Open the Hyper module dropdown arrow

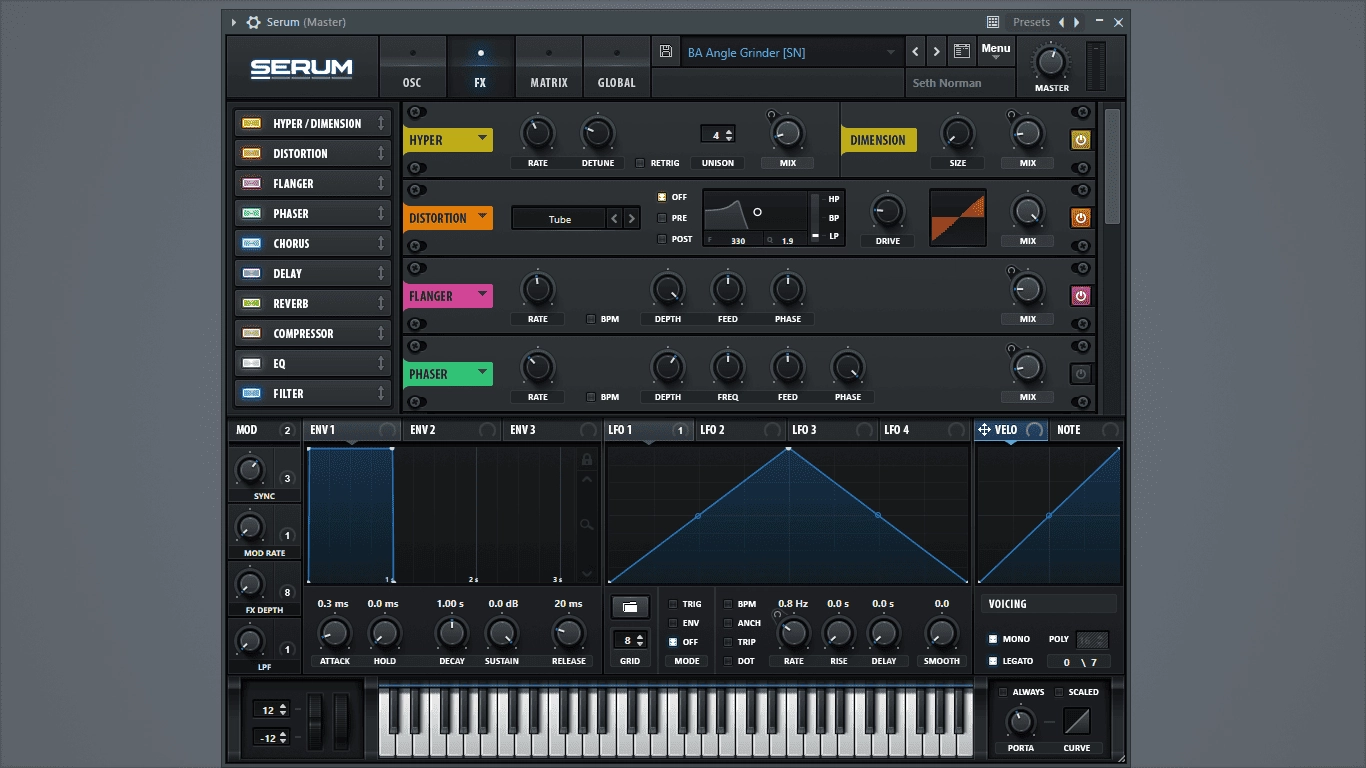click(482, 139)
